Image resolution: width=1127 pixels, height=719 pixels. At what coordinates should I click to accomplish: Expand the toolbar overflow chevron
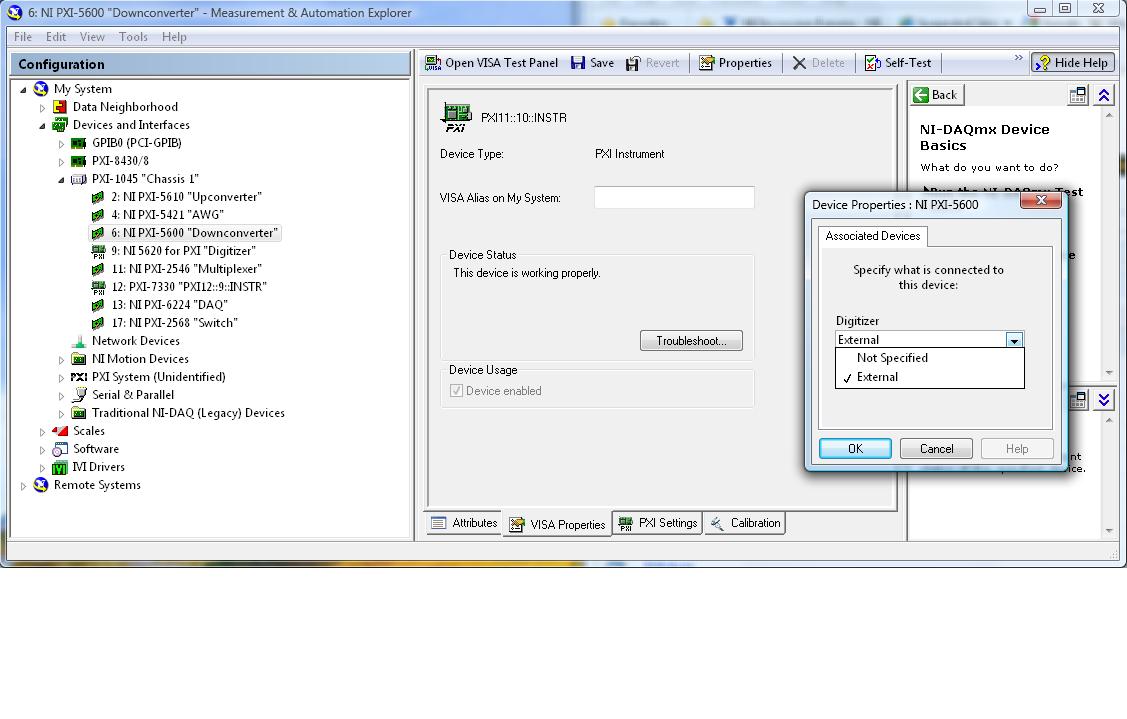(x=1018, y=58)
